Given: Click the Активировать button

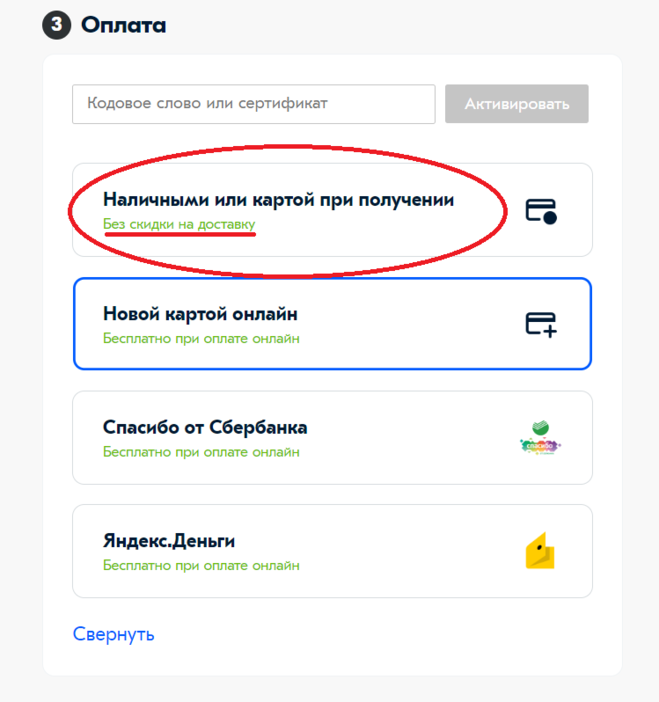Looking at the screenshot, I should pyautogui.click(x=517, y=104).
